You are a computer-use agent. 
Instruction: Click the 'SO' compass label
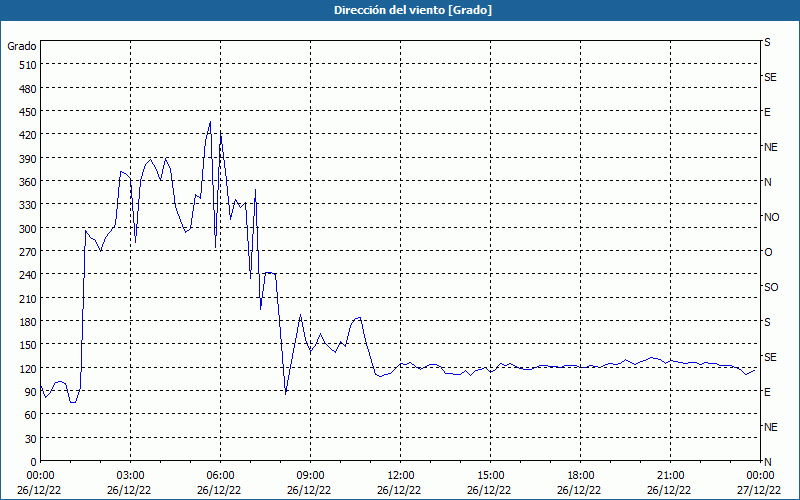coord(771,288)
